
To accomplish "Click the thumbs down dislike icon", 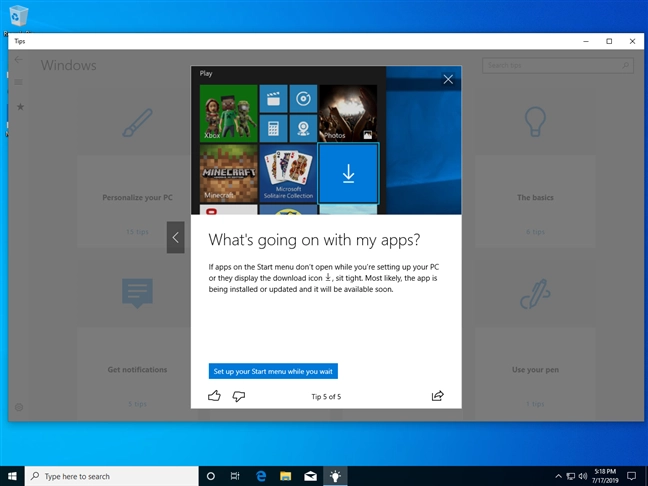I will click(x=238, y=396).
